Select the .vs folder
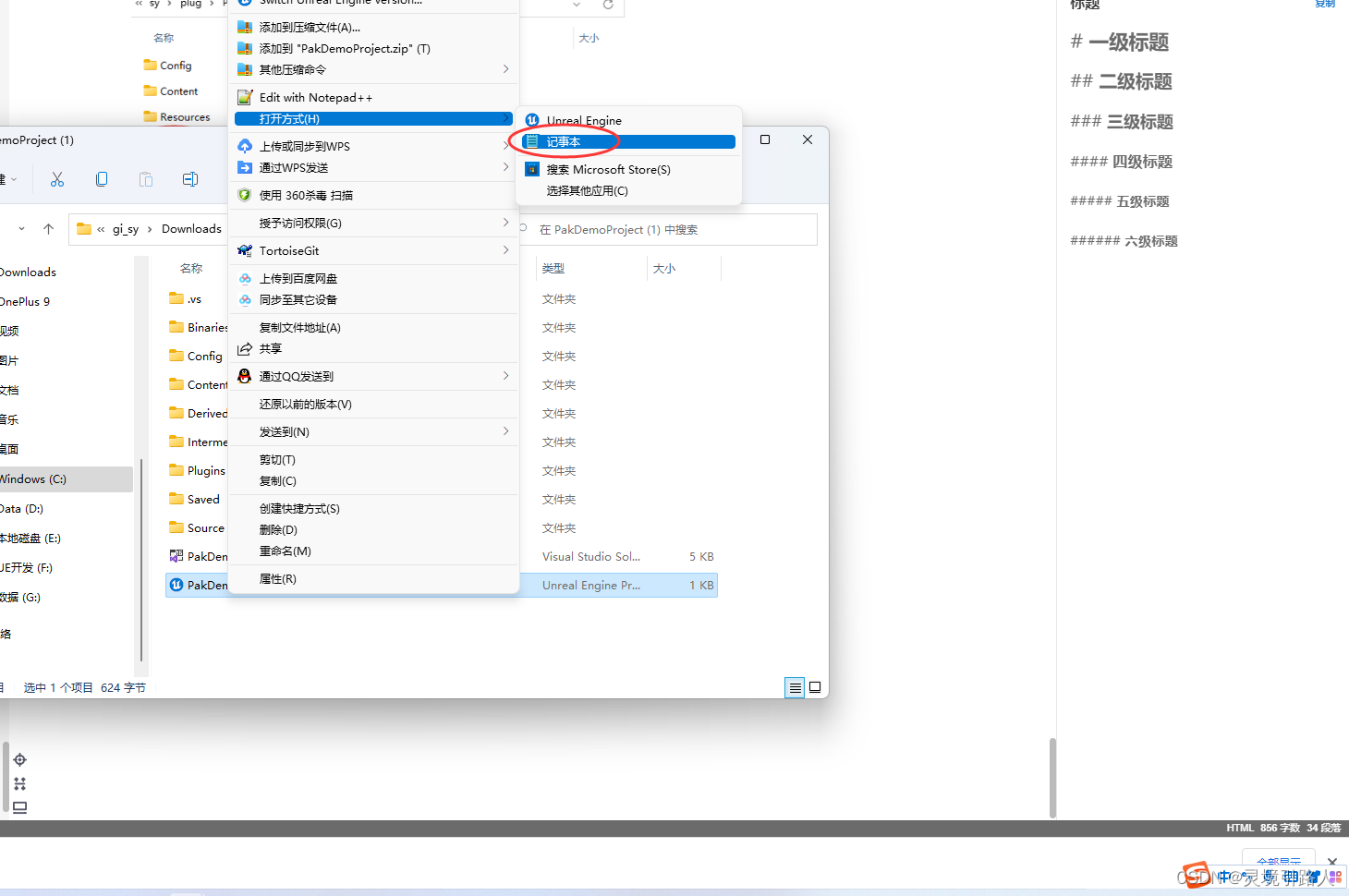 coord(186,299)
